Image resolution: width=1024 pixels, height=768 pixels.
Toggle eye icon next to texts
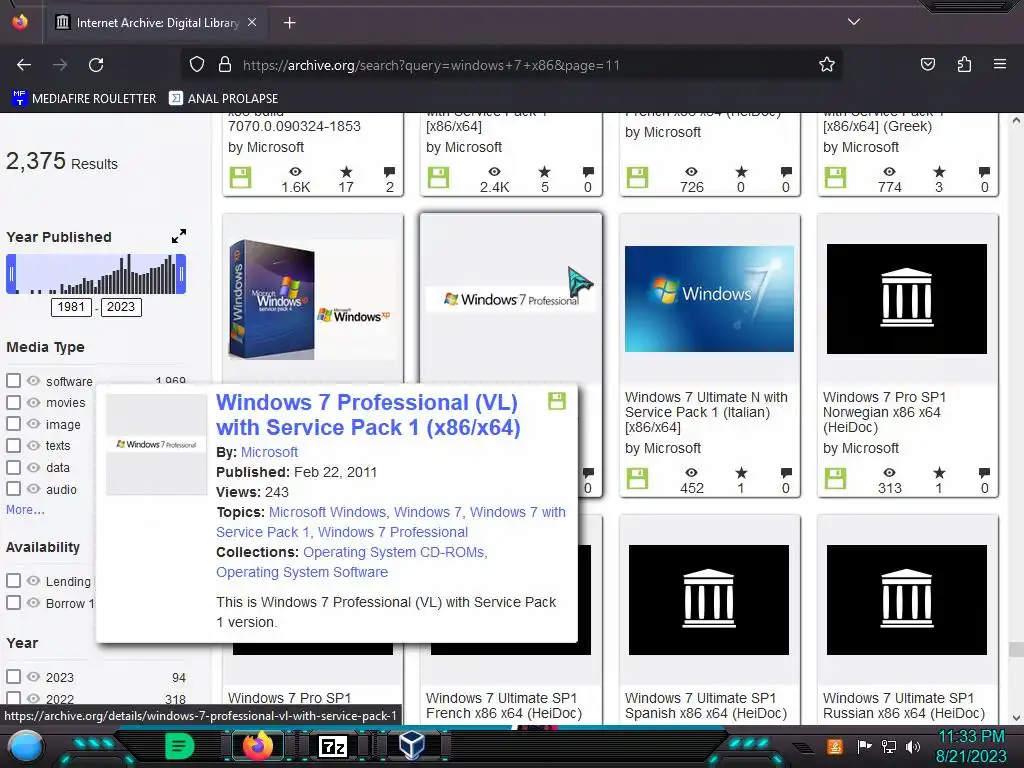[x=33, y=445]
